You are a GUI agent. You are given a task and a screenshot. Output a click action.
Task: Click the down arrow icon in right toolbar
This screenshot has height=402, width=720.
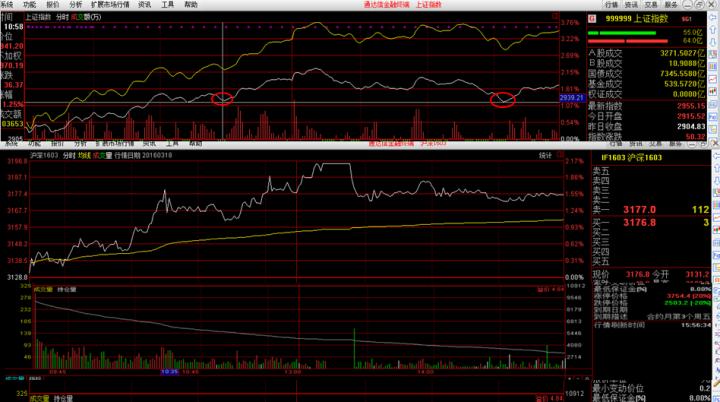pos(715,42)
